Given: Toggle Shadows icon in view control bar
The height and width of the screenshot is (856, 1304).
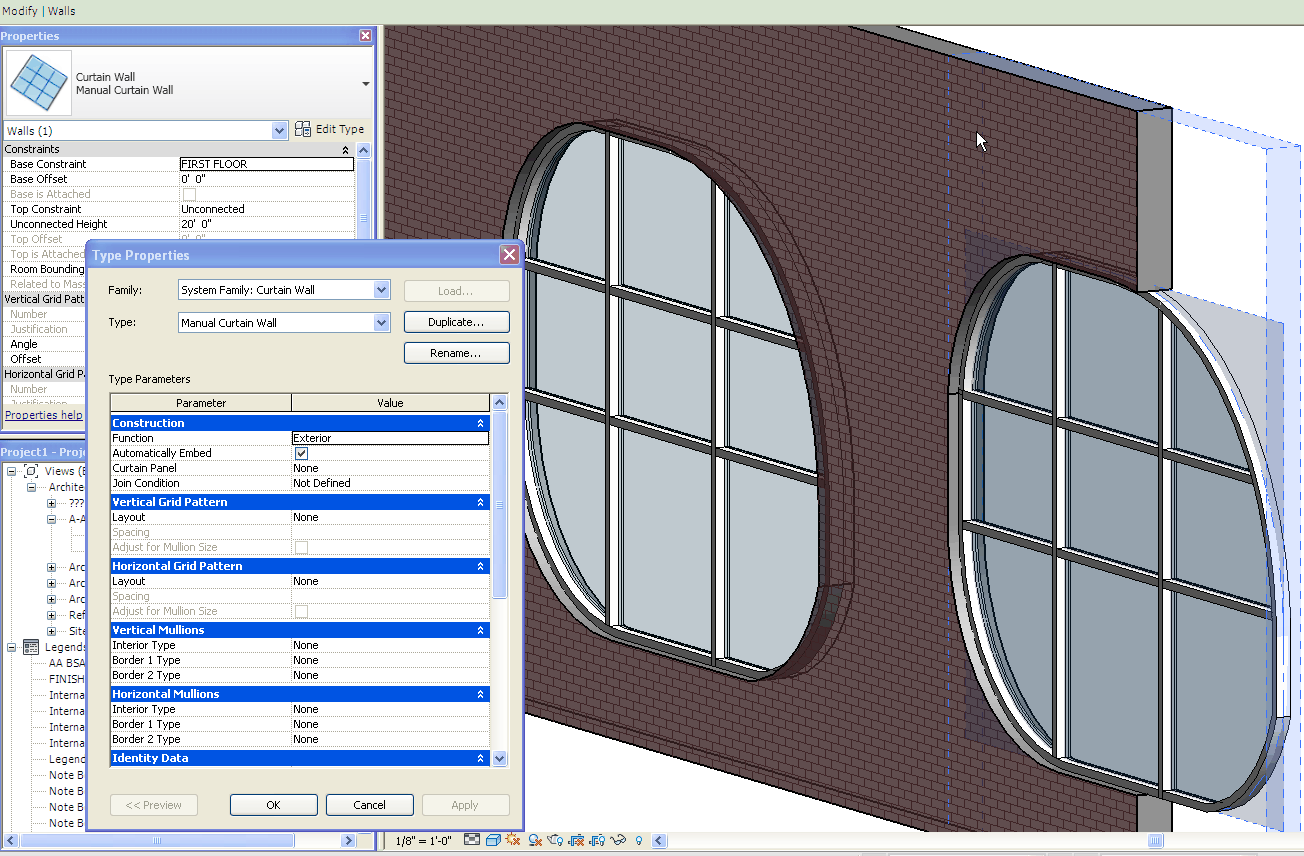Looking at the screenshot, I should [536, 840].
